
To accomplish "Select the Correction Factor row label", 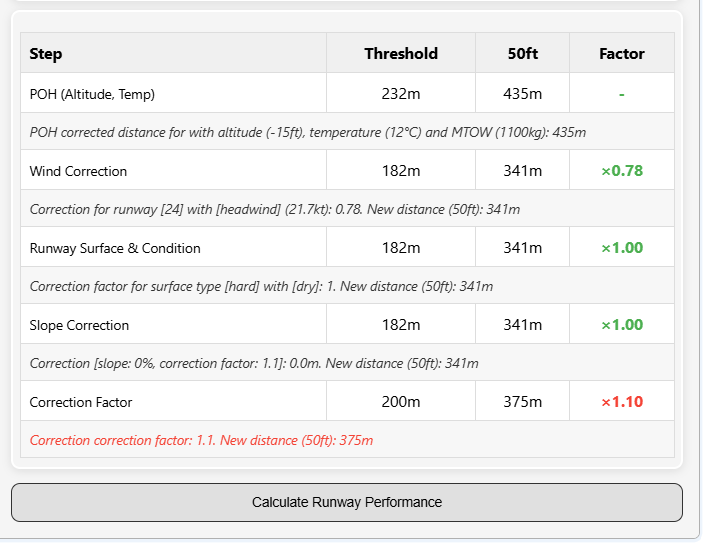I will coord(81,402).
